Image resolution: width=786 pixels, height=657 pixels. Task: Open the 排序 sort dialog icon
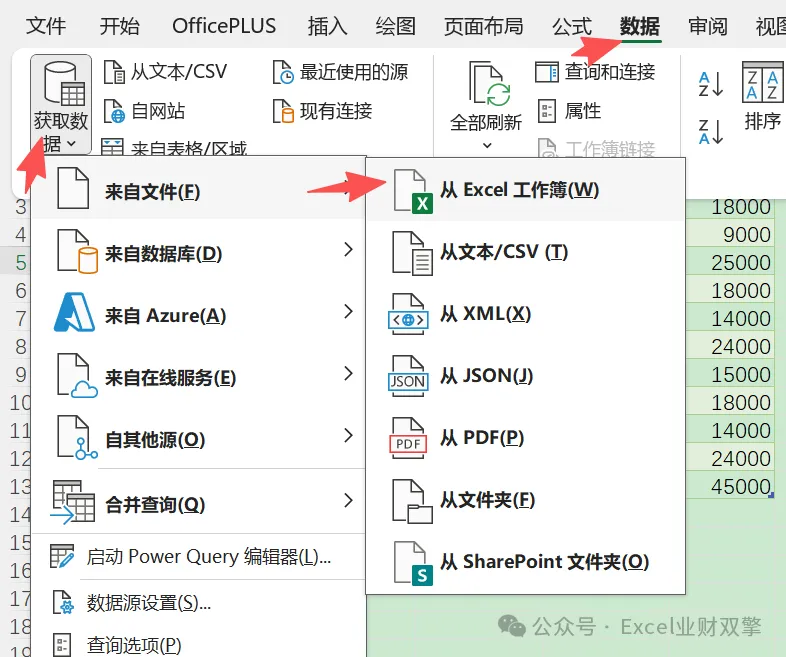(x=762, y=83)
